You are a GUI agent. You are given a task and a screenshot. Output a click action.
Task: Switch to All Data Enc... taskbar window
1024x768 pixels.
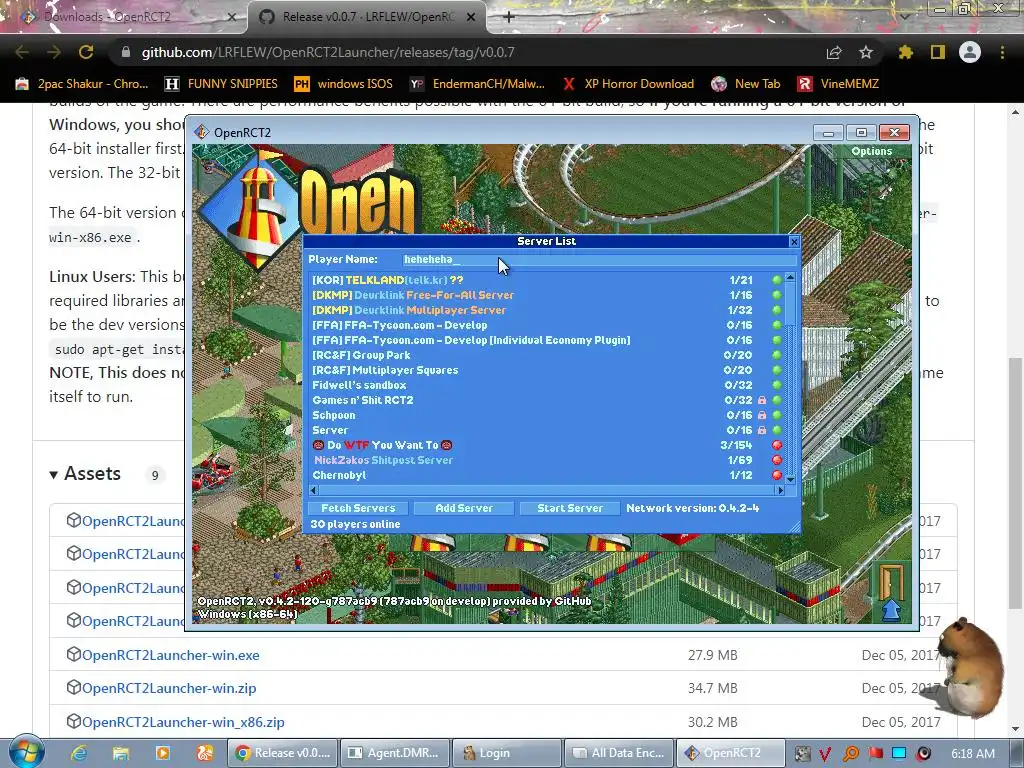(x=618, y=753)
